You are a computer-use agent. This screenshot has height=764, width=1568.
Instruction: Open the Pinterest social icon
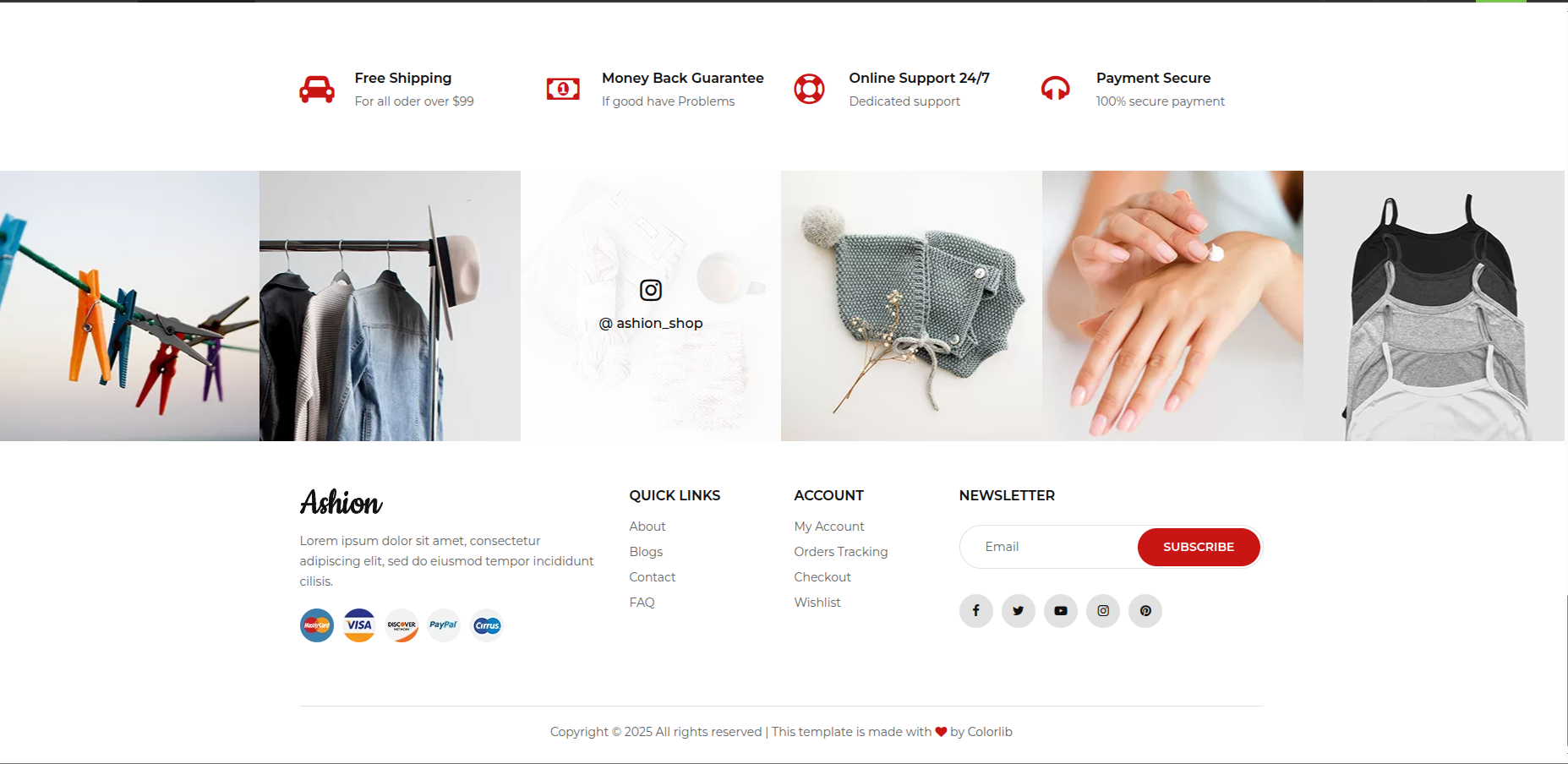pyautogui.click(x=1145, y=611)
